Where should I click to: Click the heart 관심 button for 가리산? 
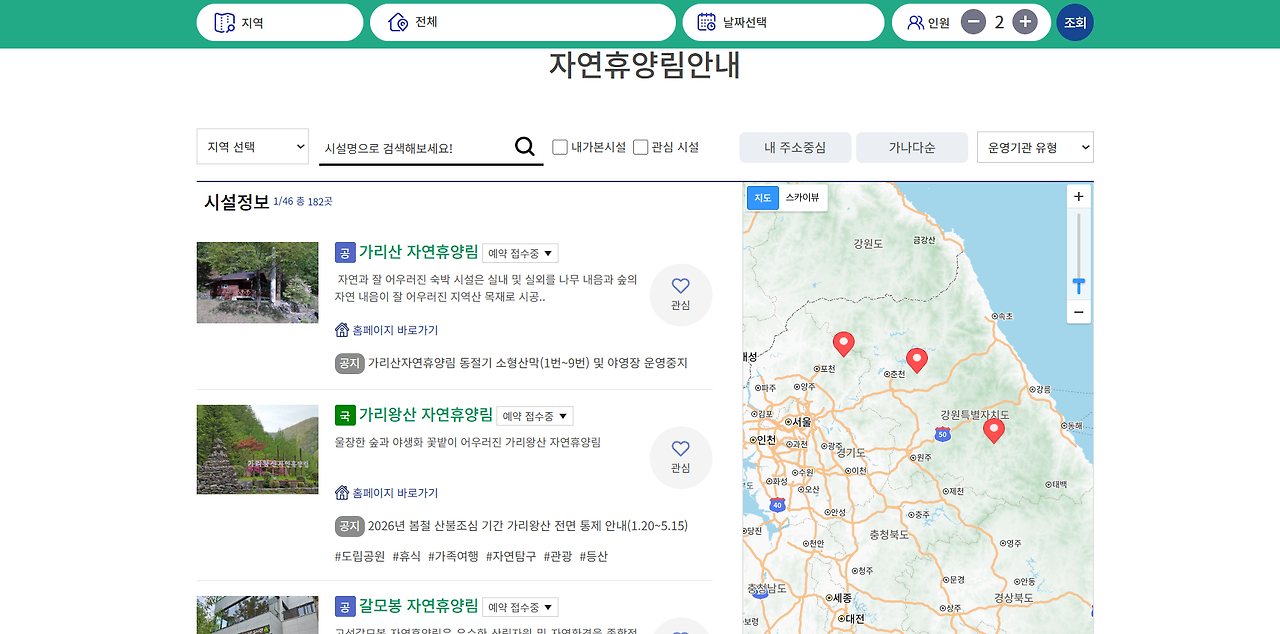681,295
